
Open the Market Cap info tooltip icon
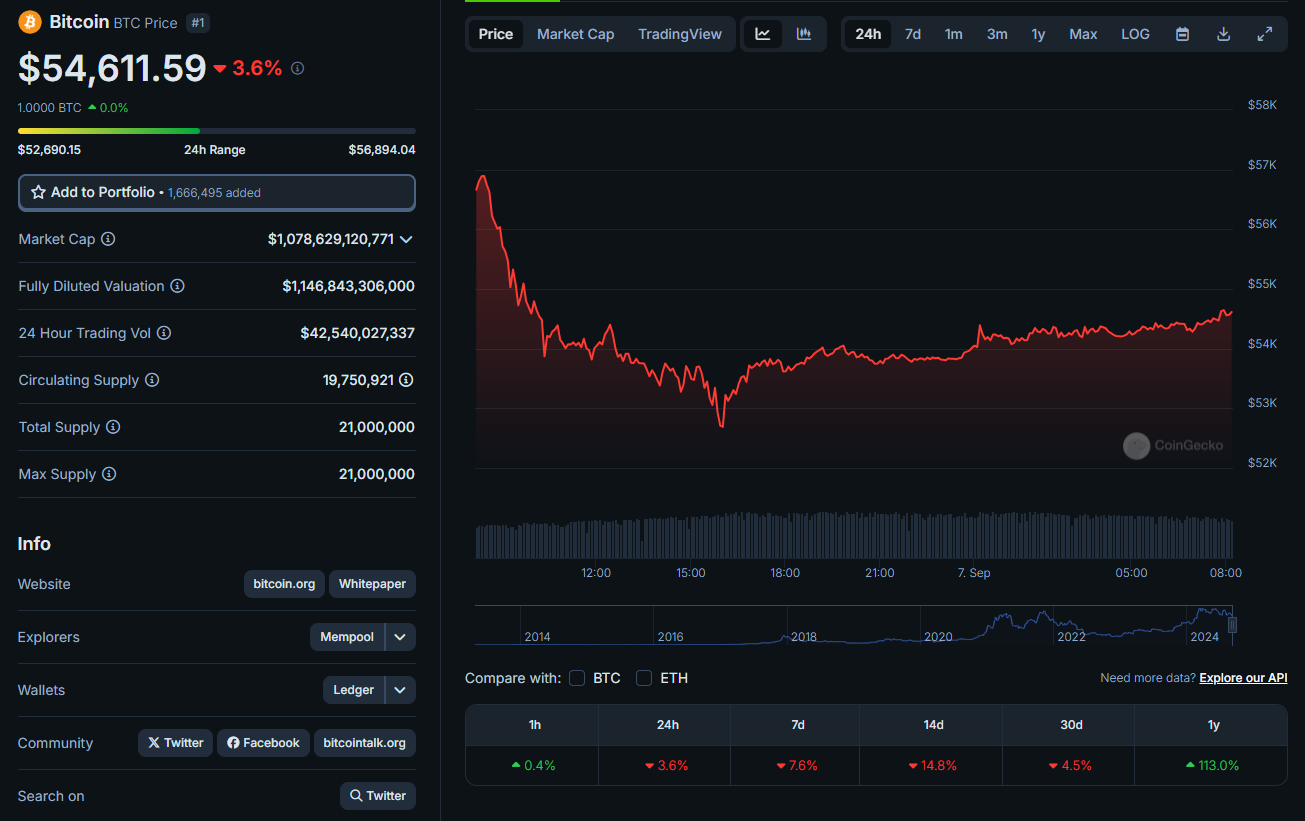click(108, 239)
